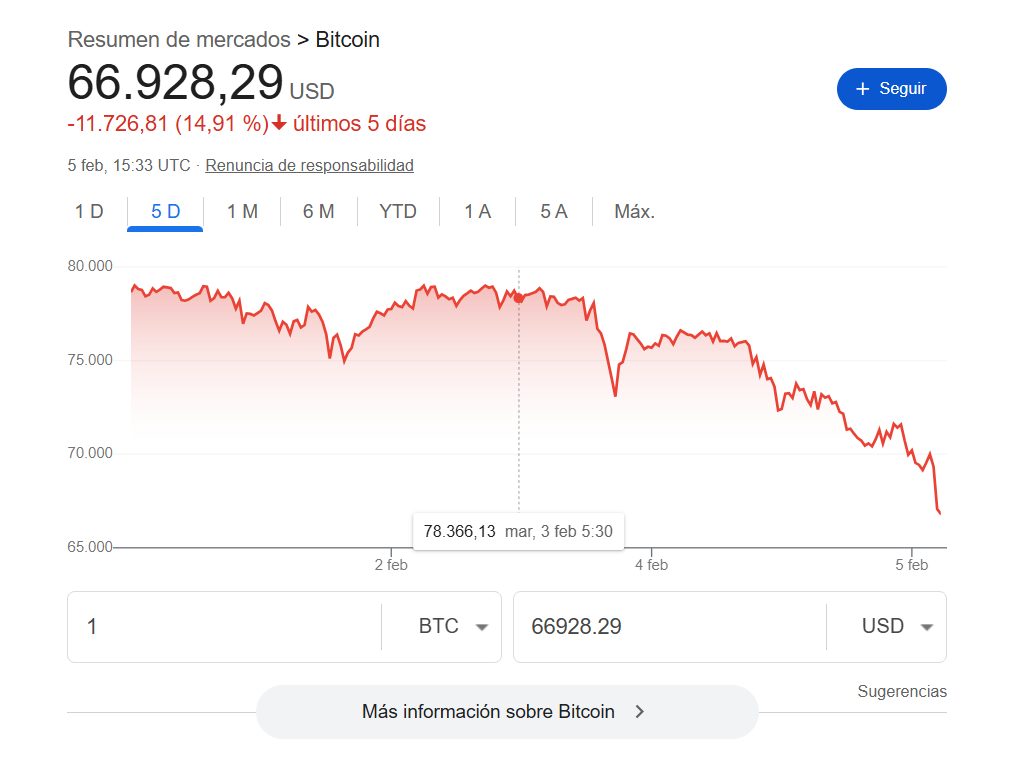Screen dimensions: 1029x777
Task: Click the Sugerencias feedback link
Action: 901,692
